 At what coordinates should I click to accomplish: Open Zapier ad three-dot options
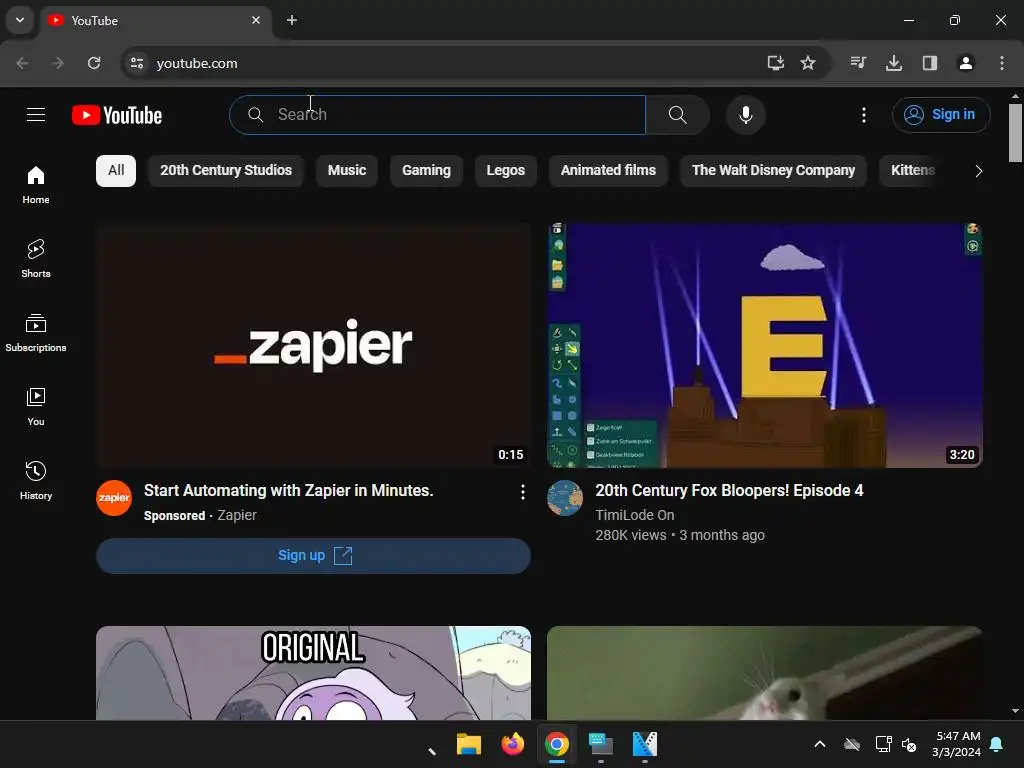pos(522,492)
